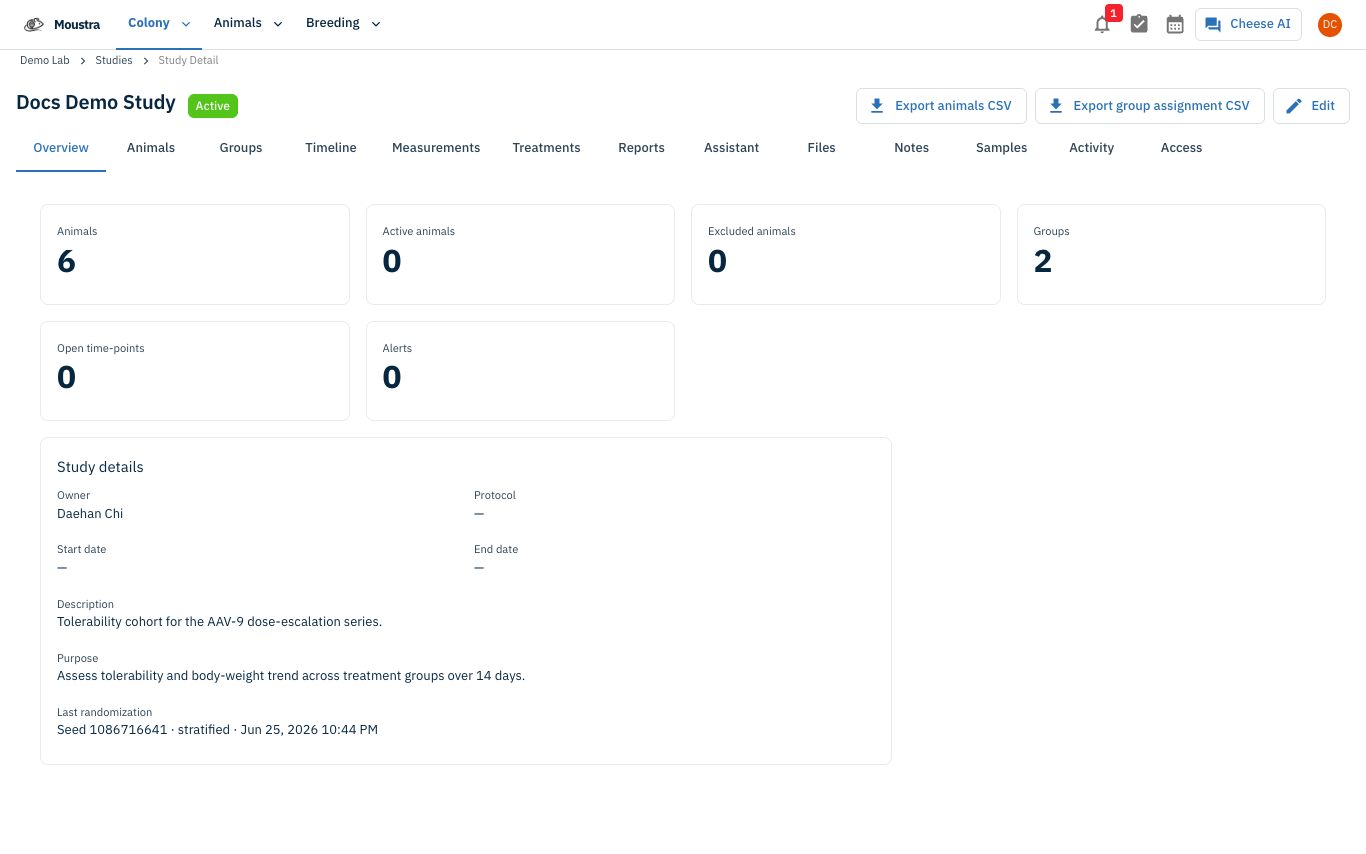Switch to the study Groups tab
This screenshot has width=1366, height=854.
point(241,148)
